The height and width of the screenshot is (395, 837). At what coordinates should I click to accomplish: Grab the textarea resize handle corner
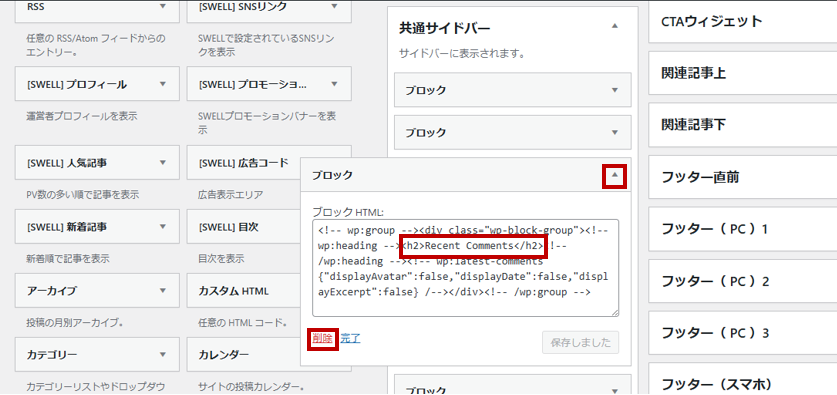tap(615, 313)
